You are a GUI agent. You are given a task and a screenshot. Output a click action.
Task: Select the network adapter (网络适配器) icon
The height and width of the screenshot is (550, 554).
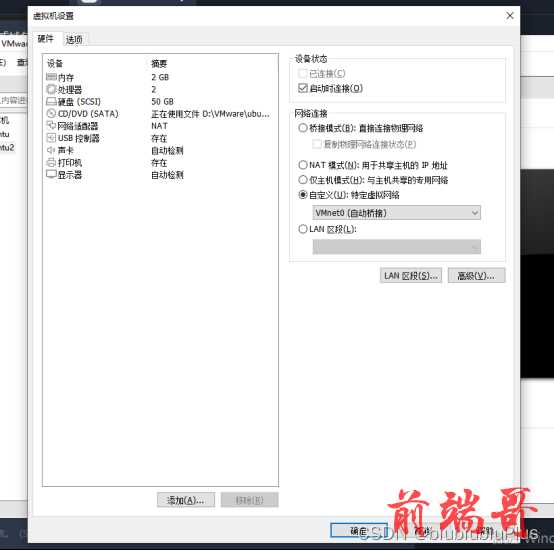pos(51,125)
